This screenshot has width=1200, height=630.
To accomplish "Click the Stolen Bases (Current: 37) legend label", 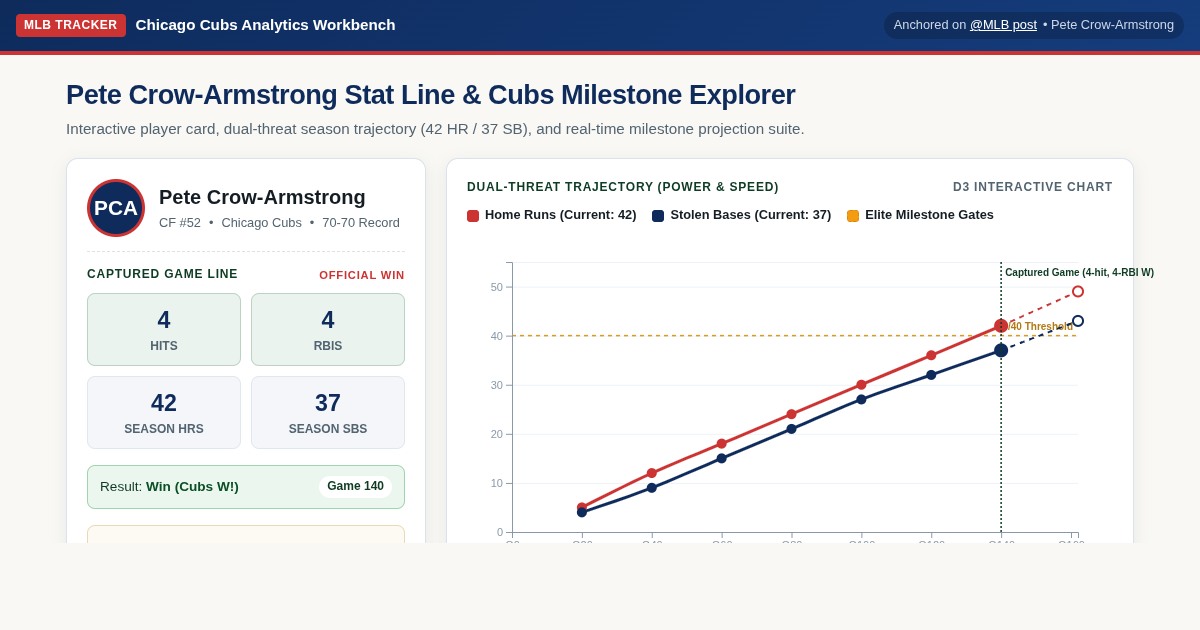I will [750, 215].
